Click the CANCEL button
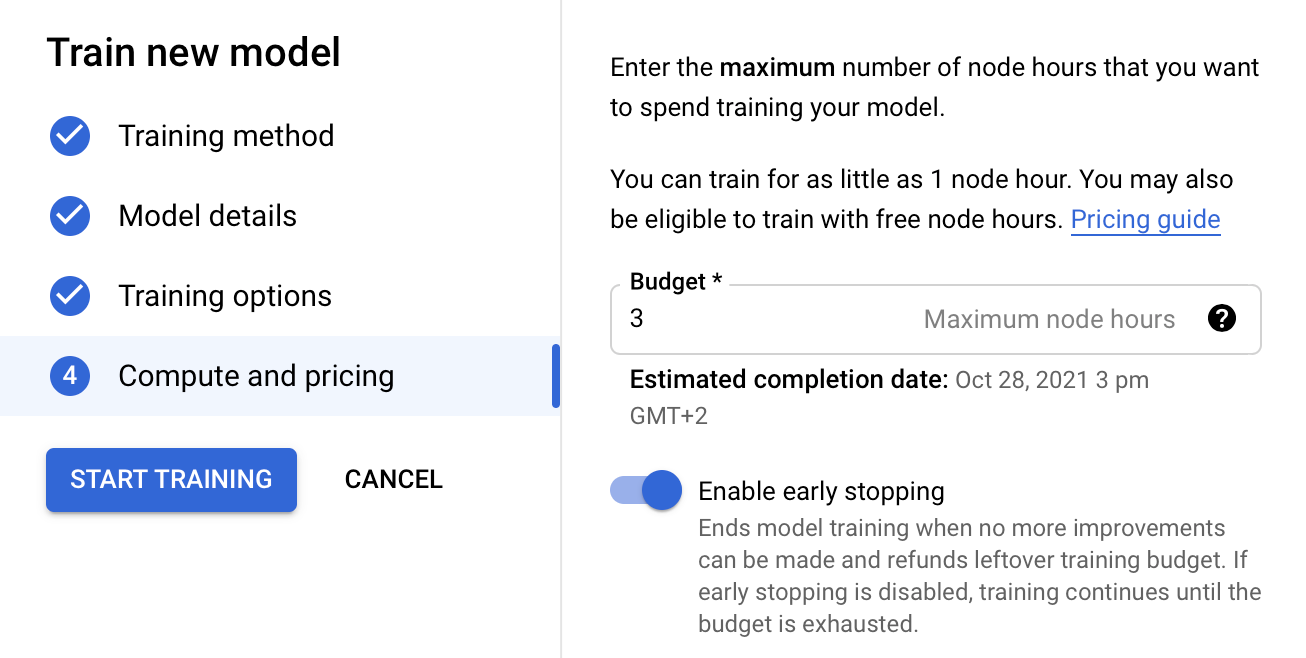 [393, 479]
